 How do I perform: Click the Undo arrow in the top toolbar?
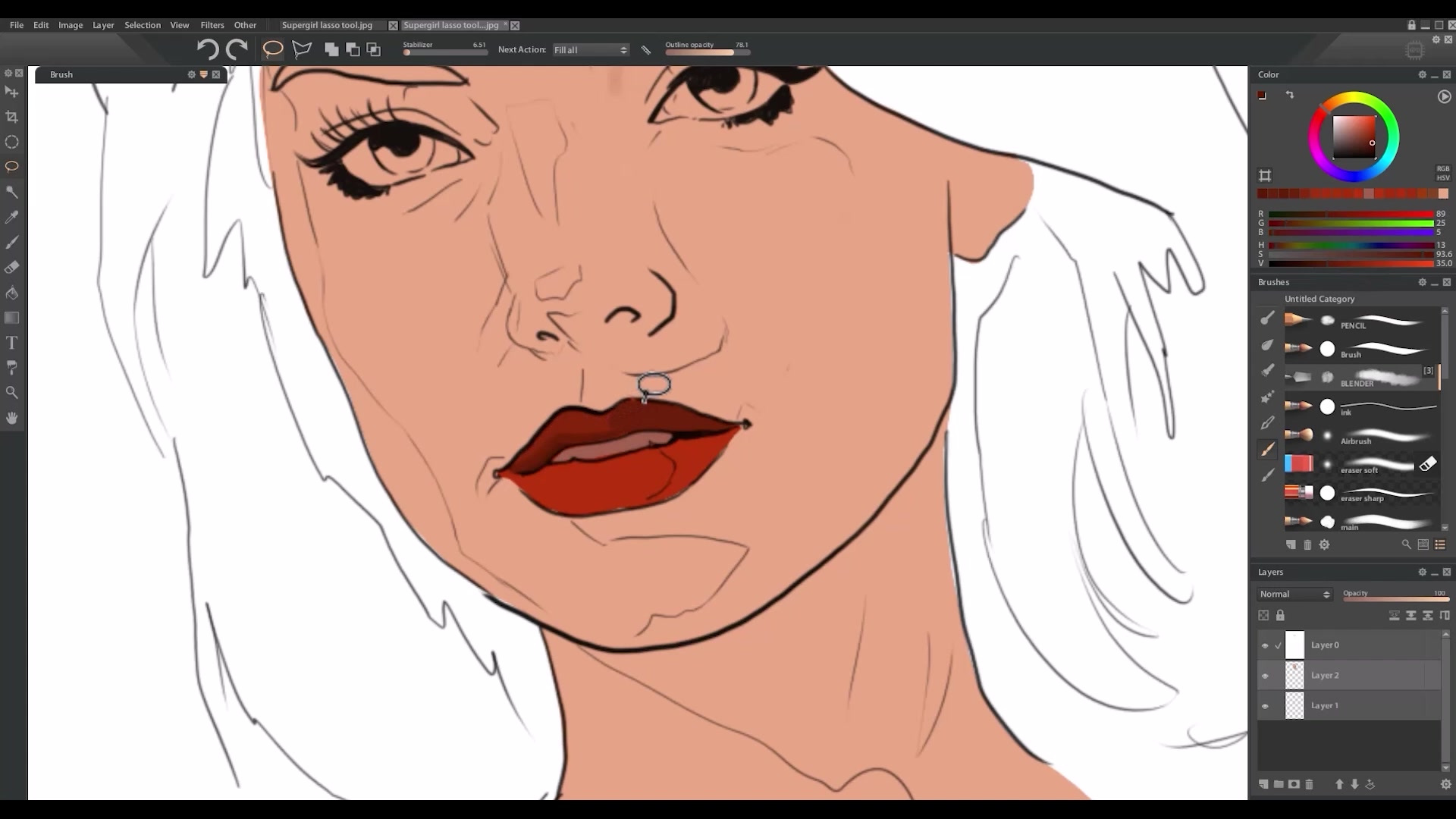click(x=208, y=49)
